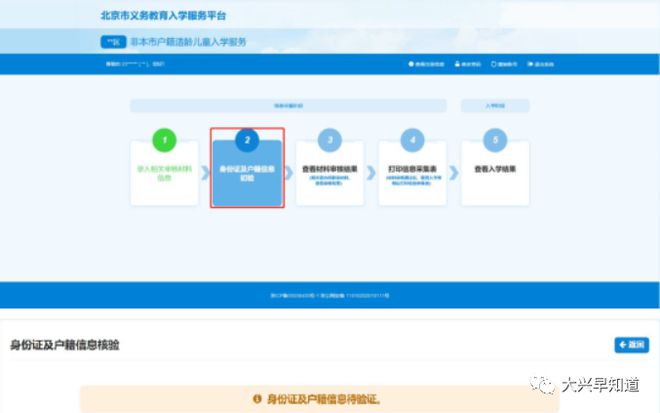
Task: Click the 北京市义务教育入学服务平台 site title
Action: 163,16
